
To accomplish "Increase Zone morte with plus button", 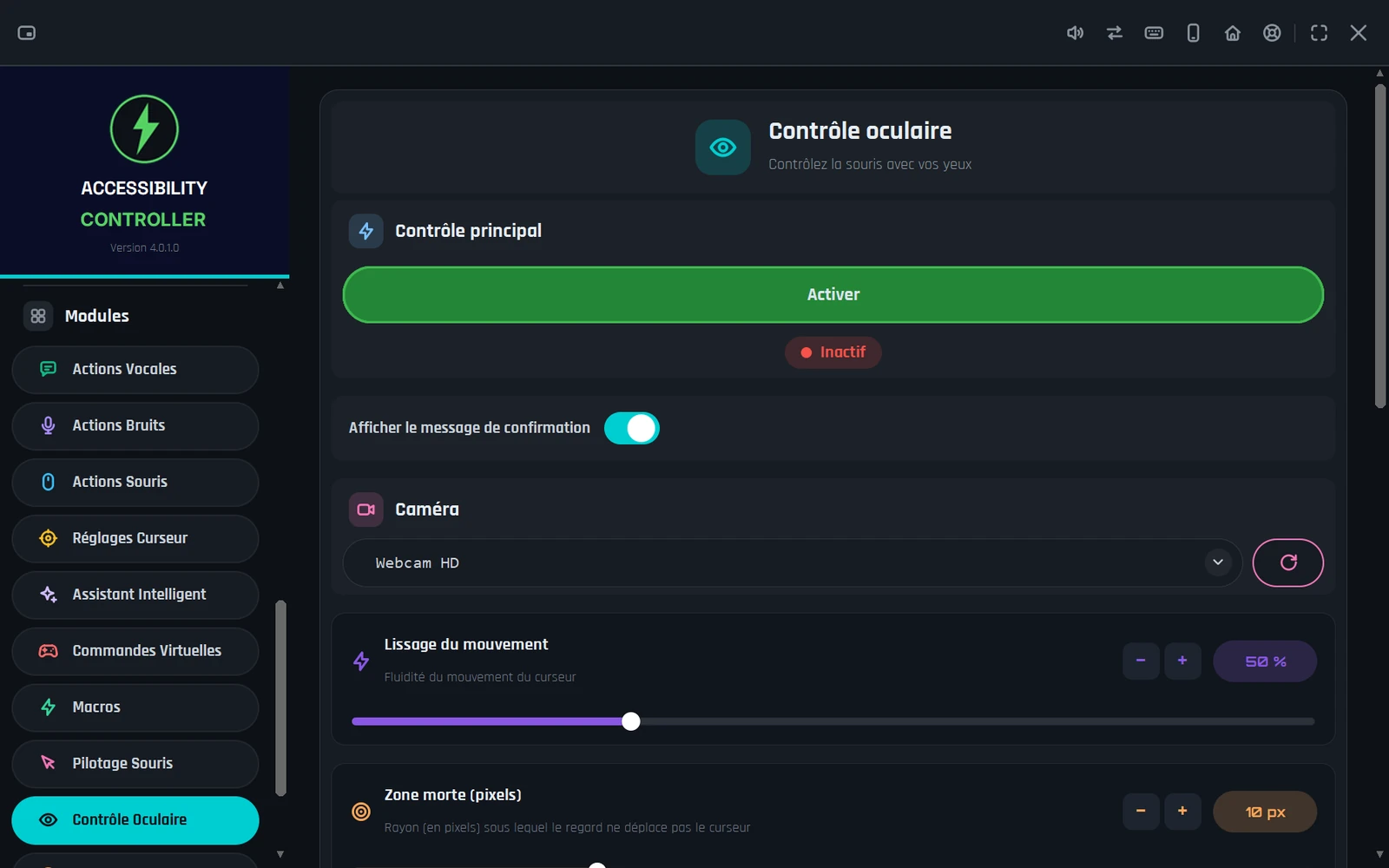I will [x=1182, y=812].
